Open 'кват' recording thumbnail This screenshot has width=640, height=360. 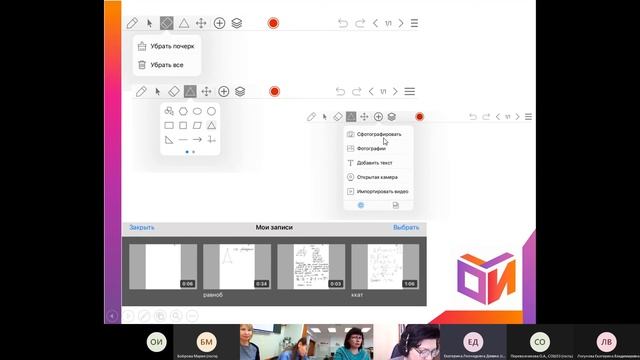[385, 267]
